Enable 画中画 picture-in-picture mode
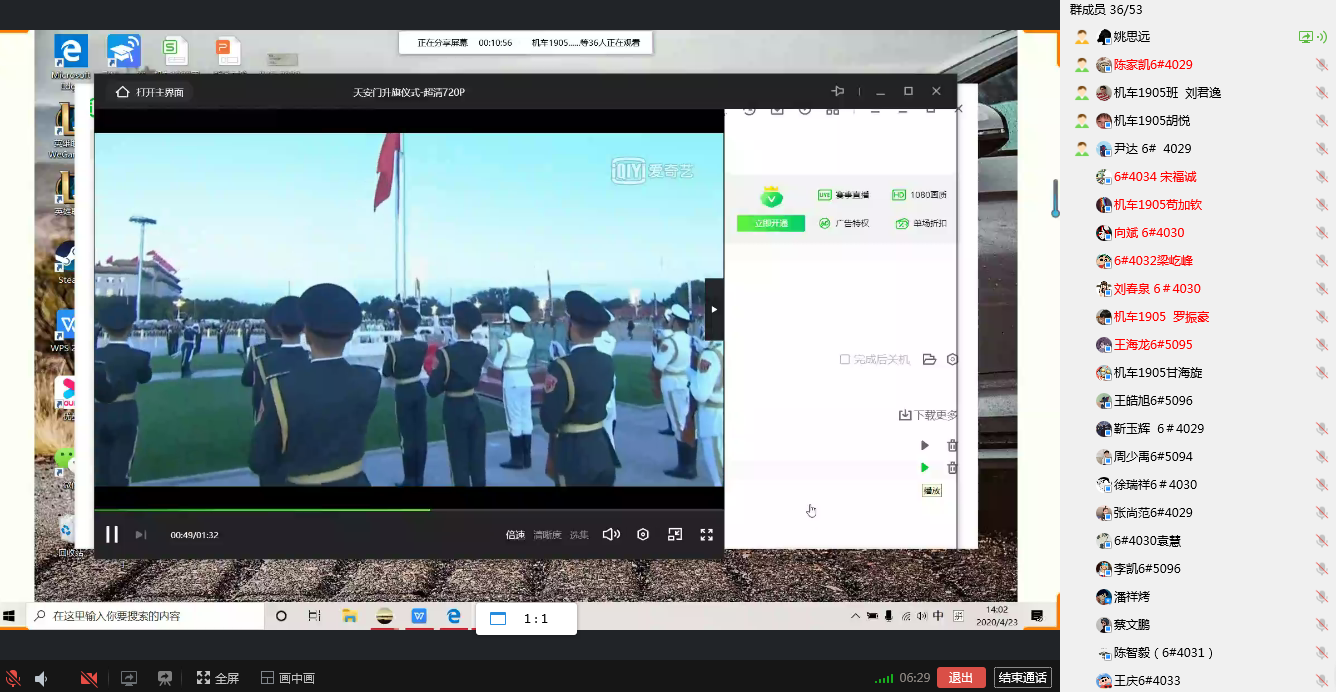 pyautogui.click(x=288, y=678)
